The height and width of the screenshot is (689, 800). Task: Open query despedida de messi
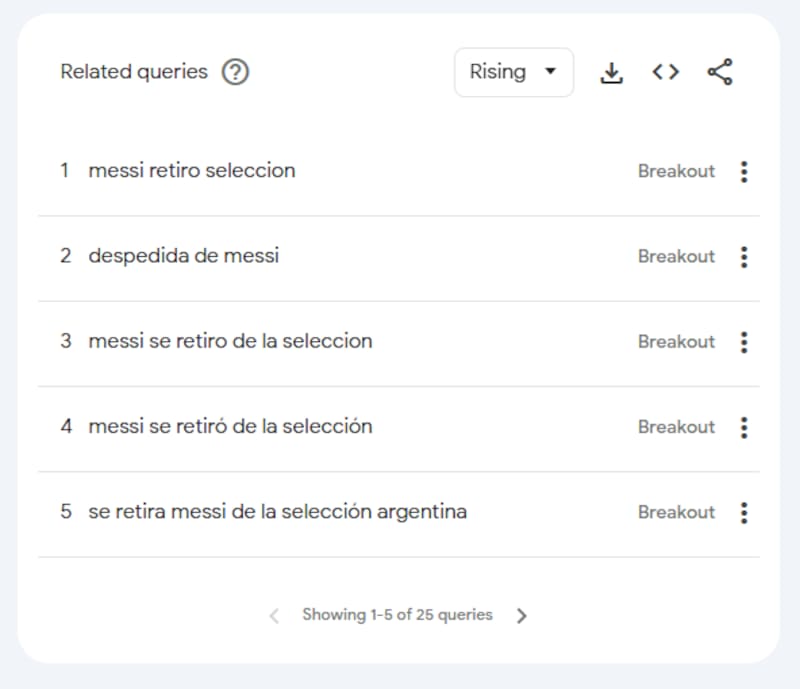[184, 256]
